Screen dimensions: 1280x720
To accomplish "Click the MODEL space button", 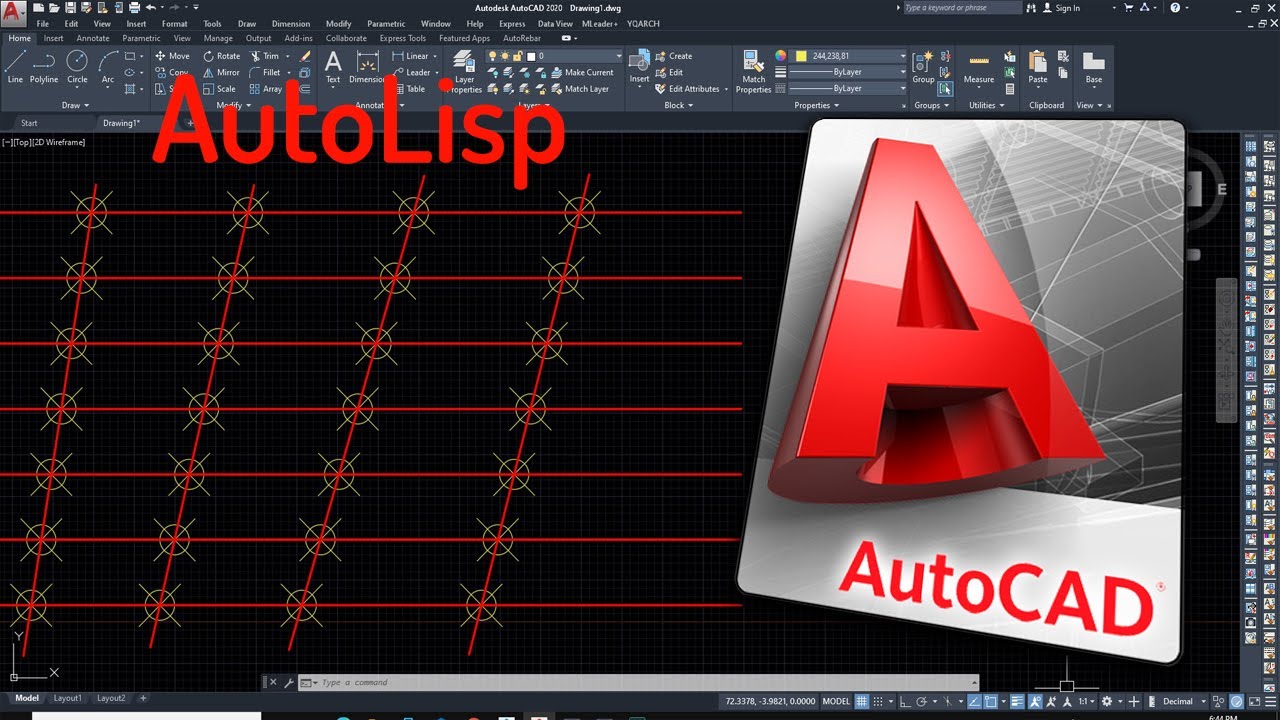I will pyautogui.click(x=836, y=702).
